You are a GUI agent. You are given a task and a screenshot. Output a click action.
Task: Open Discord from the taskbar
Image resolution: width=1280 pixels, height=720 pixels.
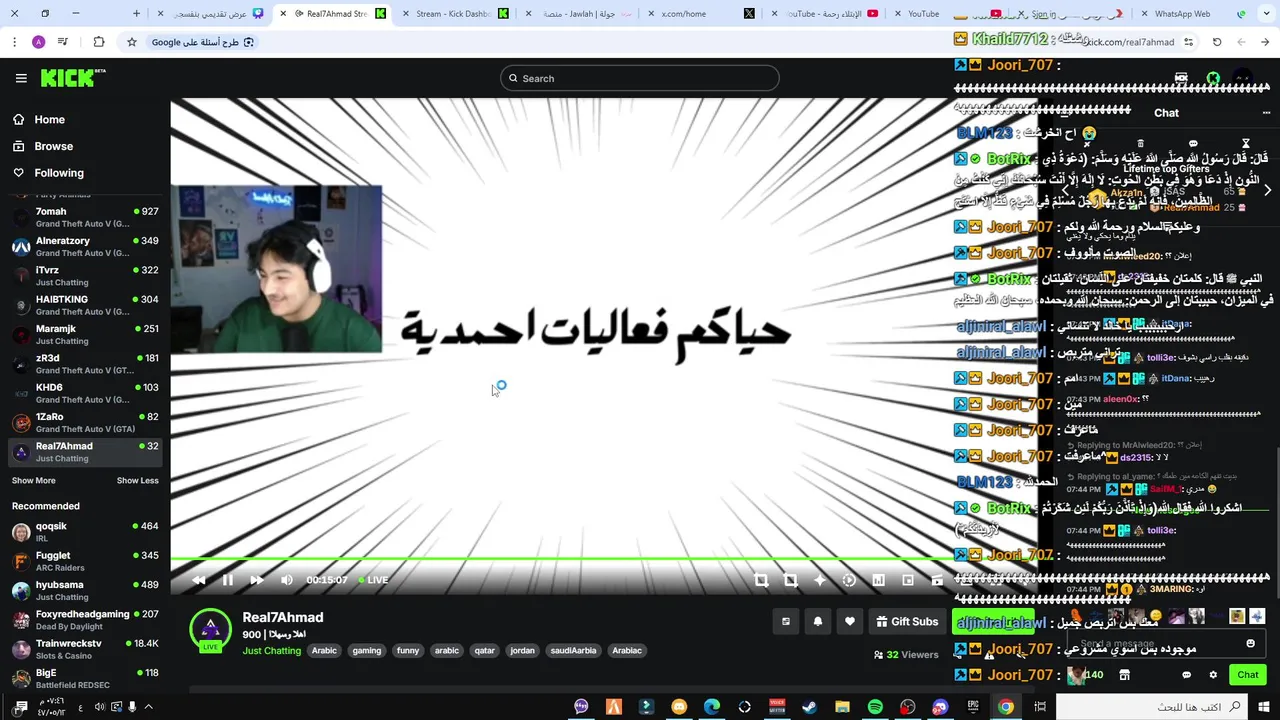click(x=940, y=707)
